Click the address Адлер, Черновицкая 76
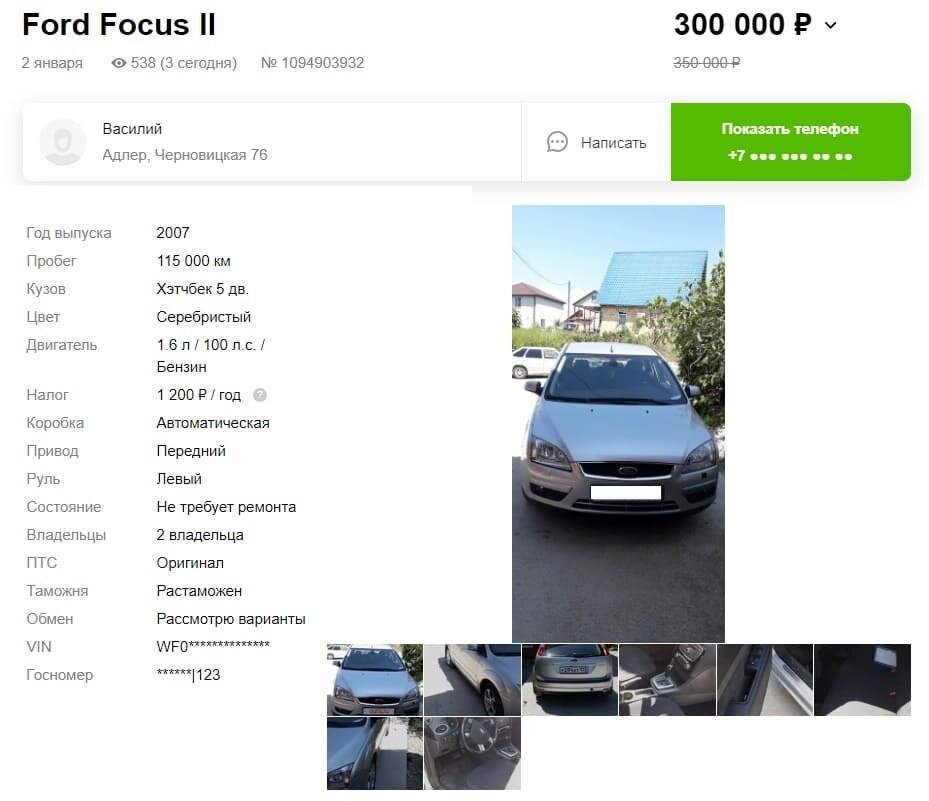Image resolution: width=929 pixels, height=801 pixels. click(185, 155)
